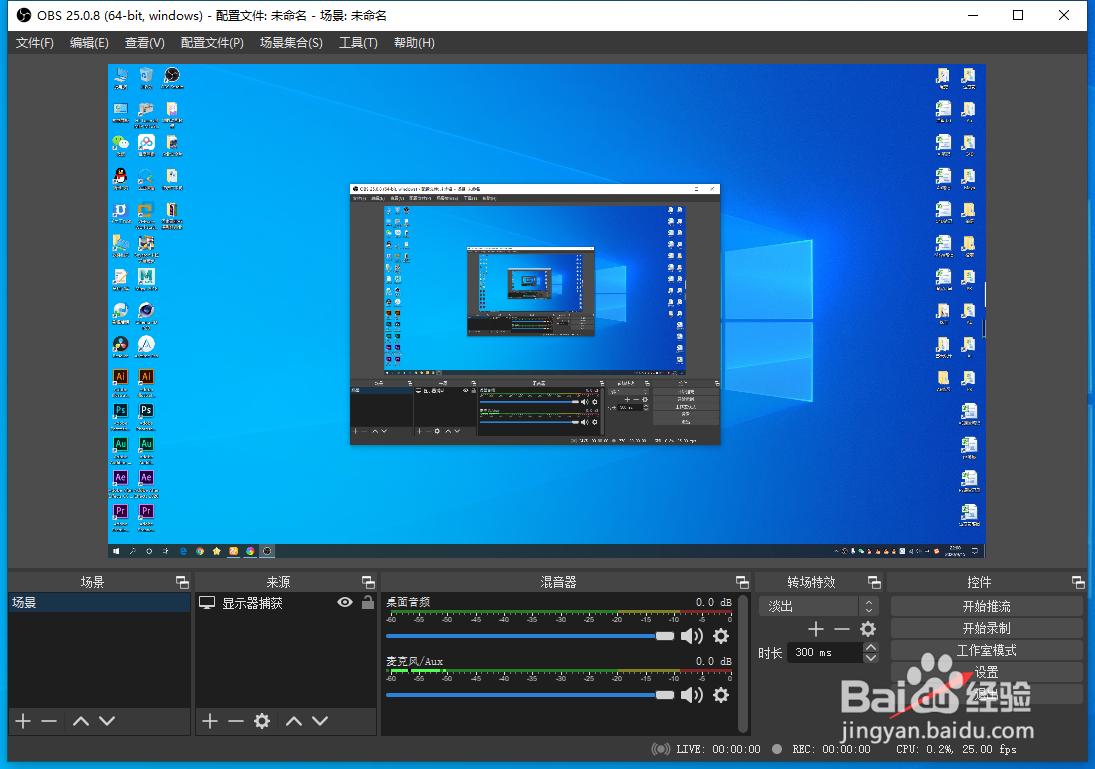Screen dimensions: 1095x769
Task: Open 查看(V) menu
Action: [145, 43]
